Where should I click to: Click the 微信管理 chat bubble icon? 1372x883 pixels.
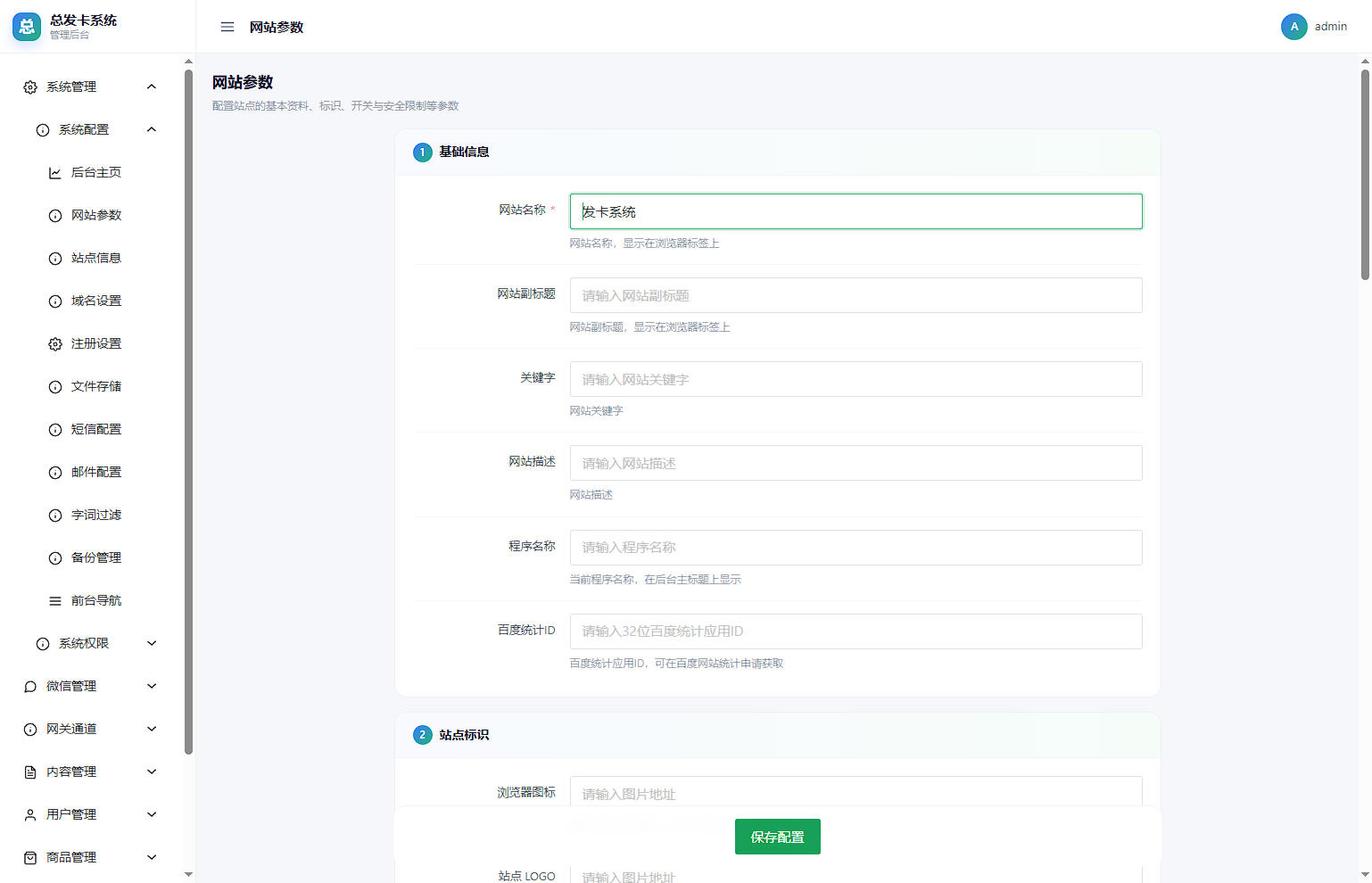pos(30,686)
